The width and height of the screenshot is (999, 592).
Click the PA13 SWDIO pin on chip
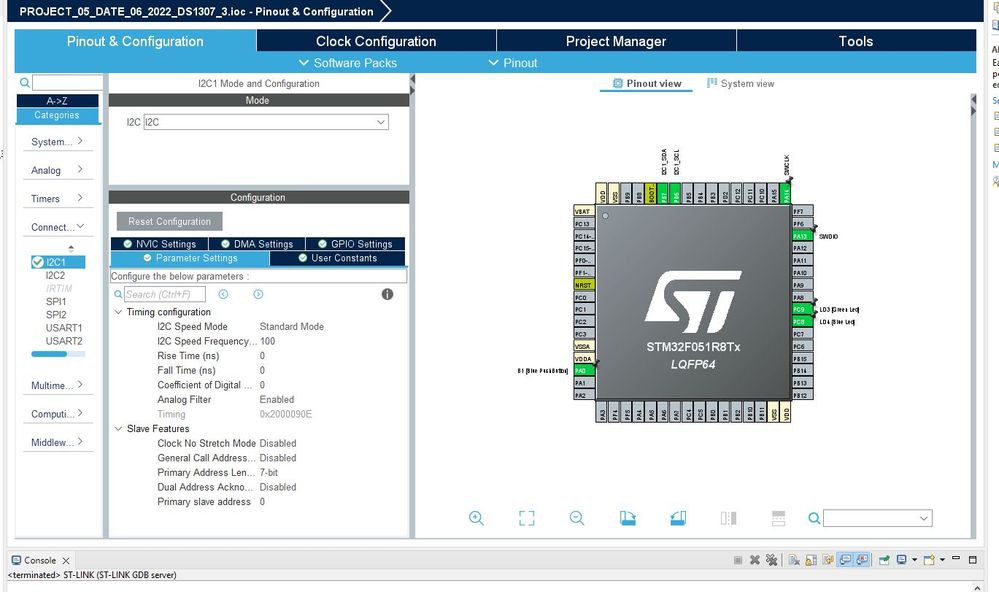[802, 236]
